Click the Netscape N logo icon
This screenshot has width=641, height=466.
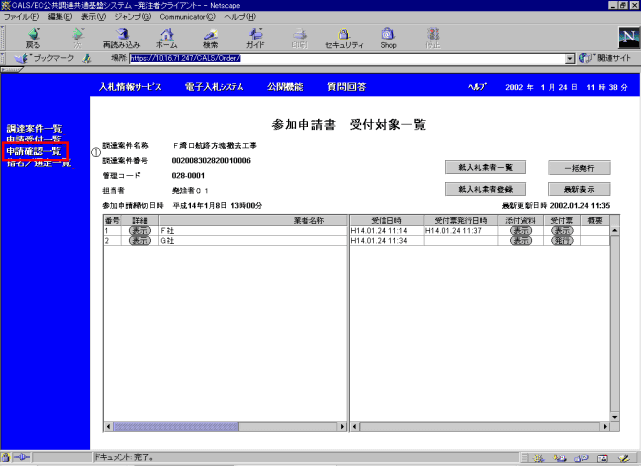(x=624, y=38)
